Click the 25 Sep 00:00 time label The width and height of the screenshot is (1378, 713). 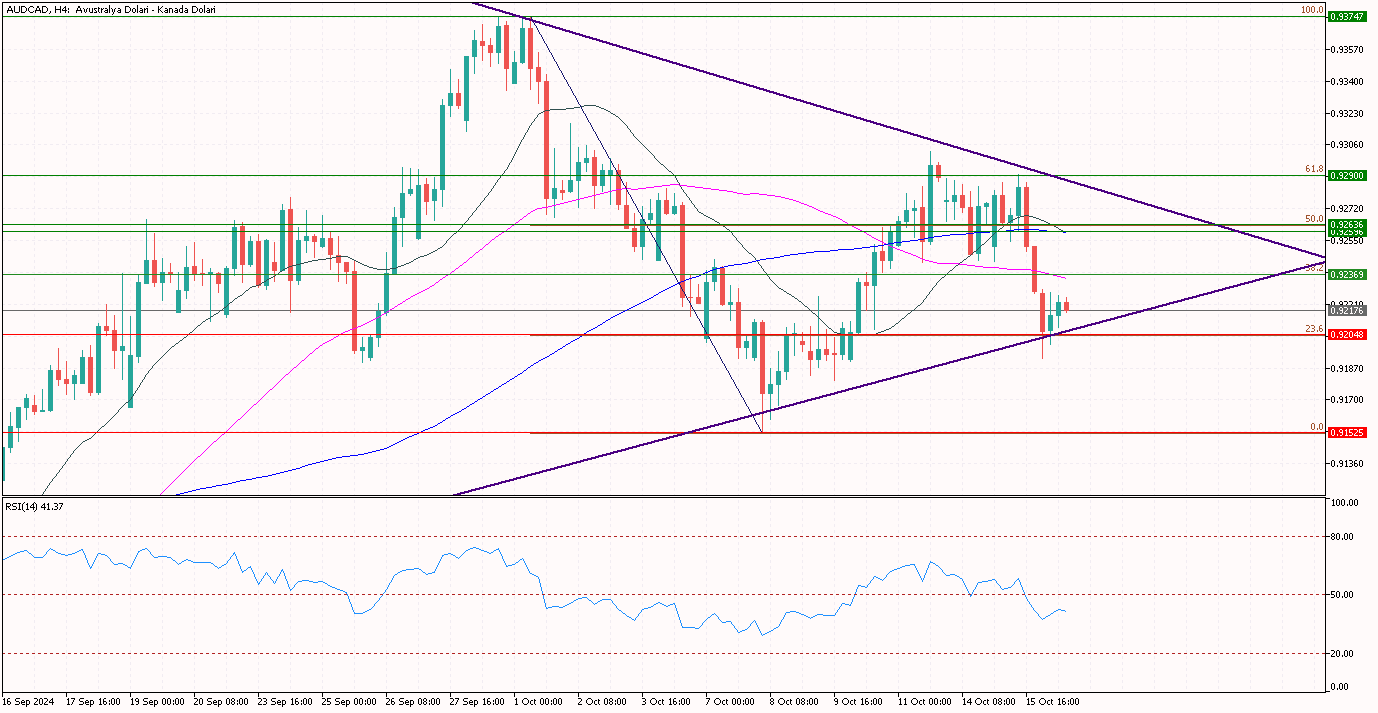coord(350,702)
